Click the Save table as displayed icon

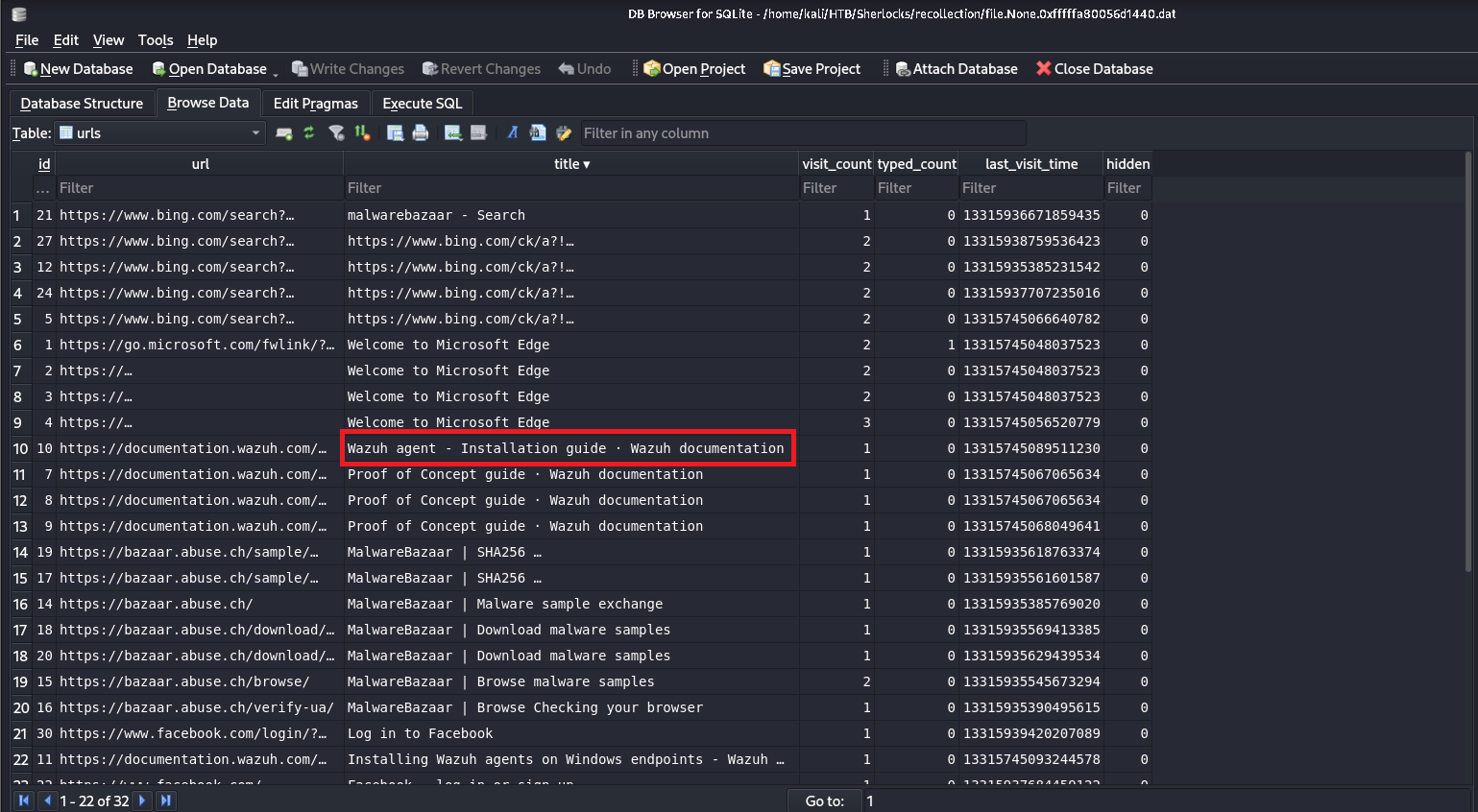tap(395, 133)
